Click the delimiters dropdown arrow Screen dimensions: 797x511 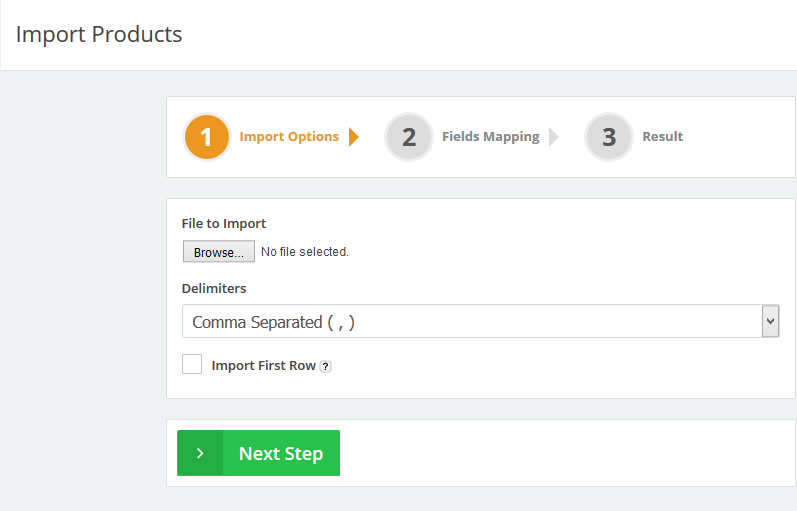tap(770, 322)
